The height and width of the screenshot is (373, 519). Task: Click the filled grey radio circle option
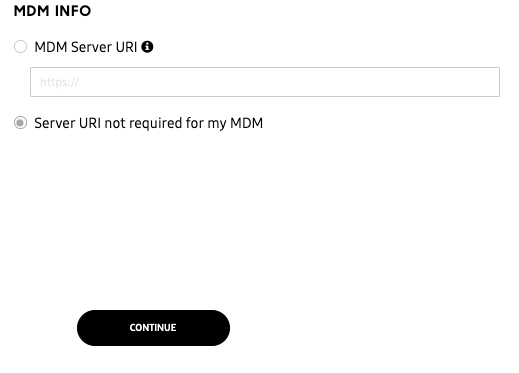pyautogui.click(x=20, y=123)
